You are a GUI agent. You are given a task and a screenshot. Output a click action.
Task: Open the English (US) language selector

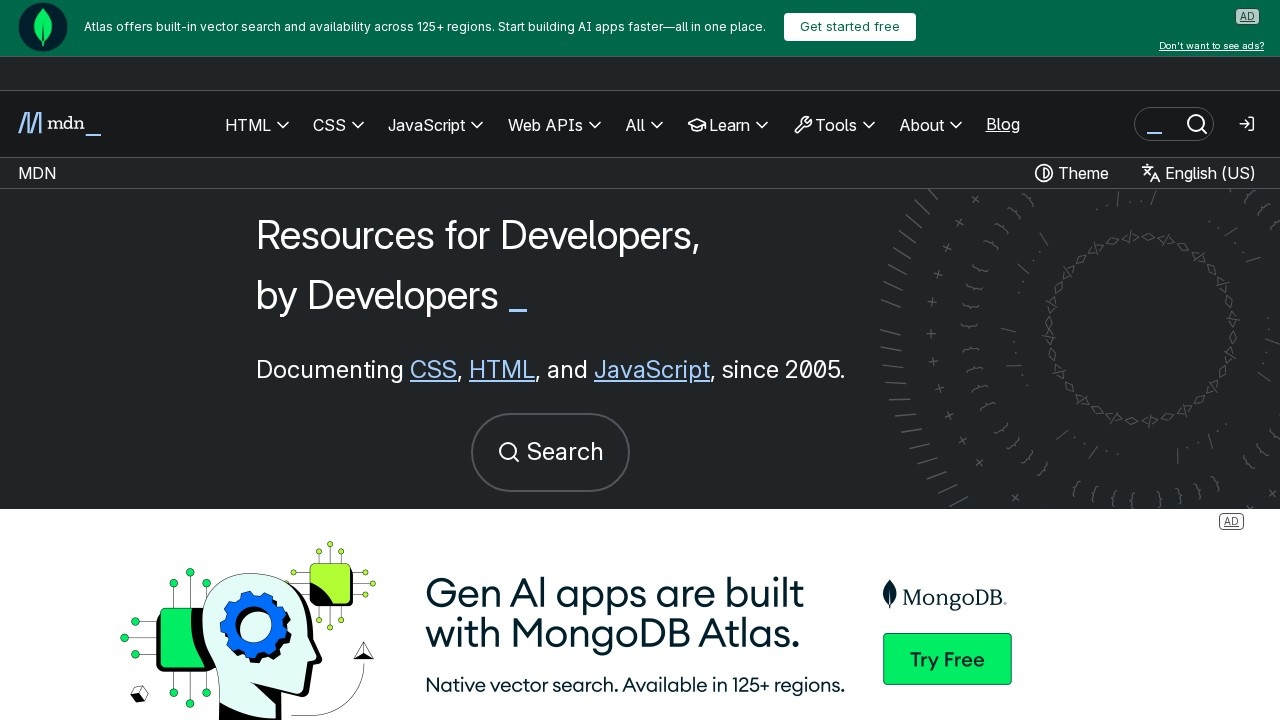[1198, 173]
